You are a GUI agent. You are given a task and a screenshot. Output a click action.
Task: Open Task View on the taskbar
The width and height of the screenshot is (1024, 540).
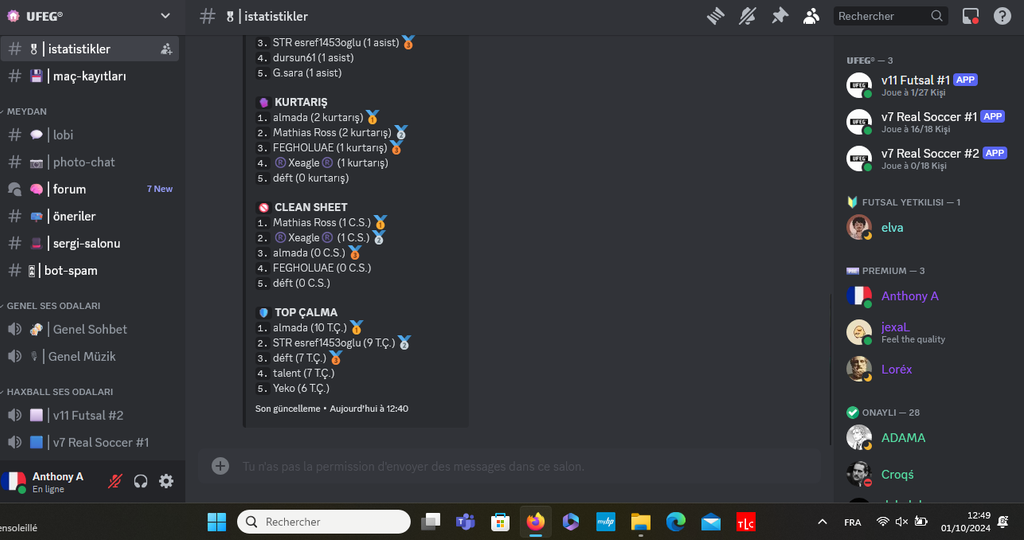430,522
